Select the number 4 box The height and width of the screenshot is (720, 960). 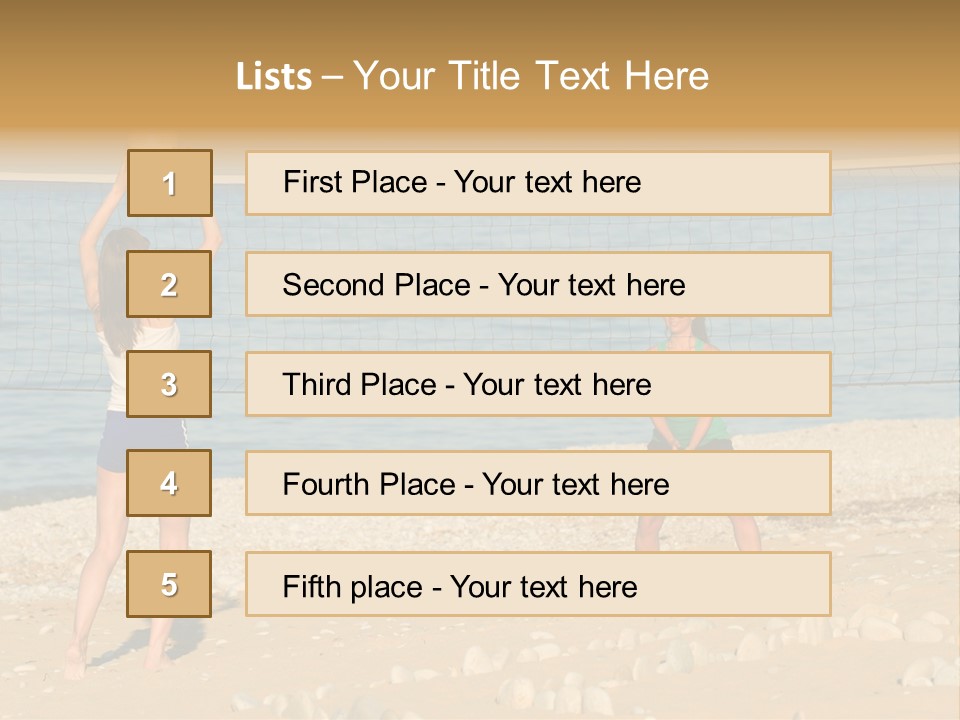click(x=170, y=483)
